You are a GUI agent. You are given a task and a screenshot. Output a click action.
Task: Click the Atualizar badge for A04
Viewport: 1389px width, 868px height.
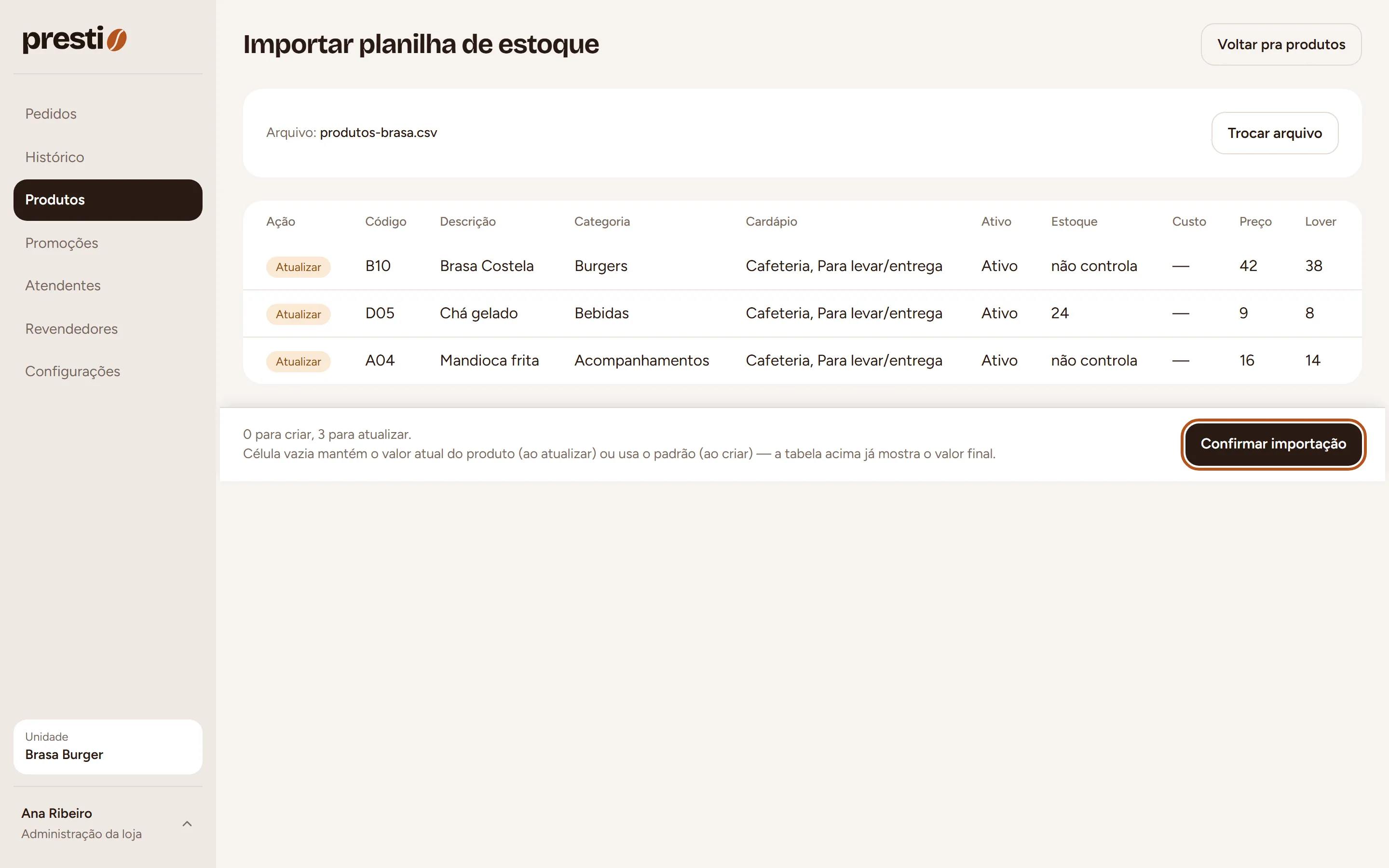pyautogui.click(x=298, y=362)
